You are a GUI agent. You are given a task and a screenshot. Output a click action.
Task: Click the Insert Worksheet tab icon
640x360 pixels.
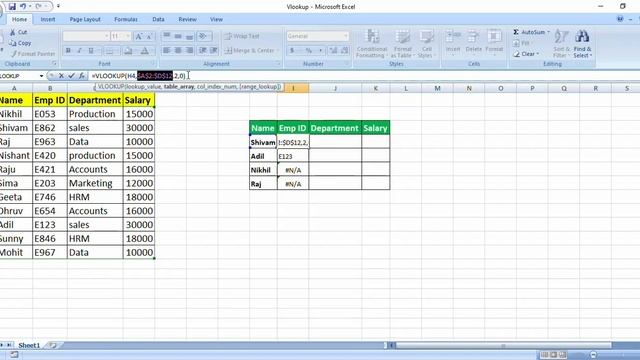[53, 345]
